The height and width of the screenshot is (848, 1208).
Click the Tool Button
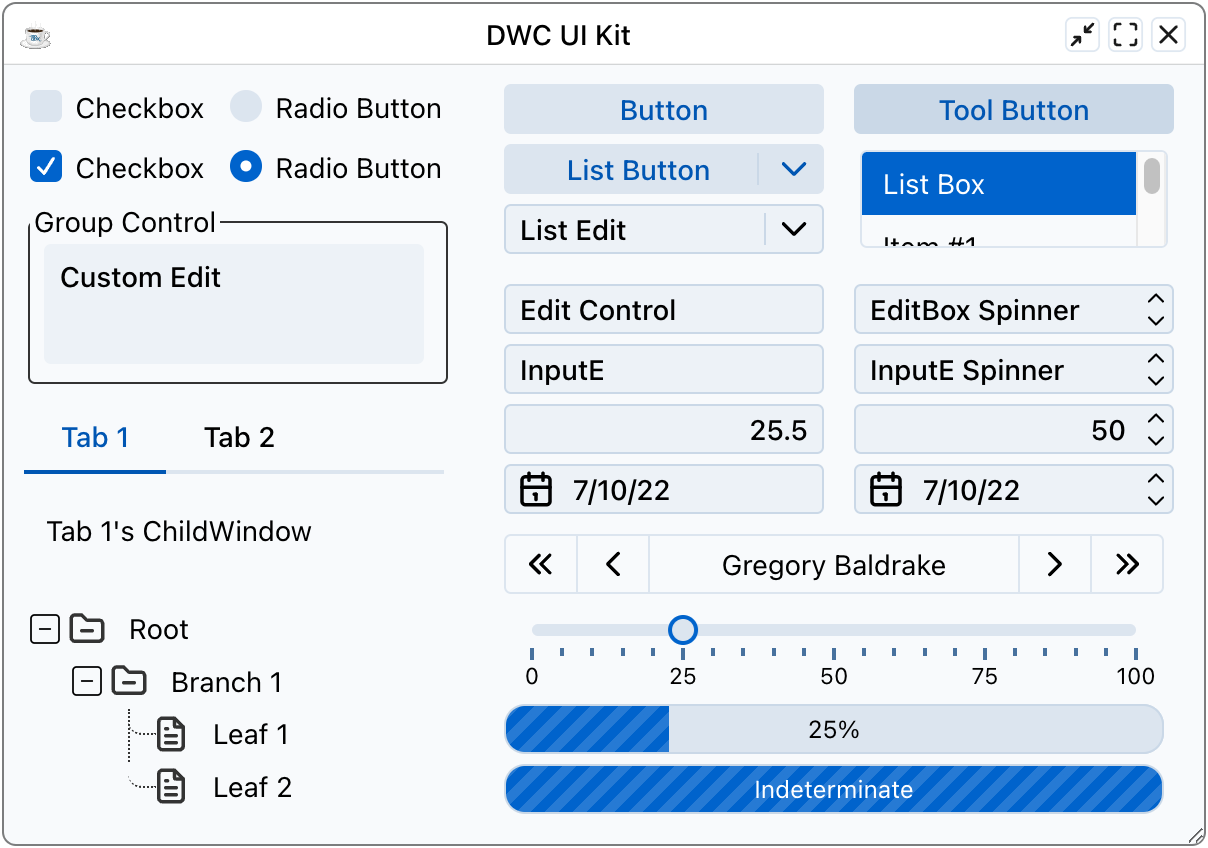(x=1014, y=110)
